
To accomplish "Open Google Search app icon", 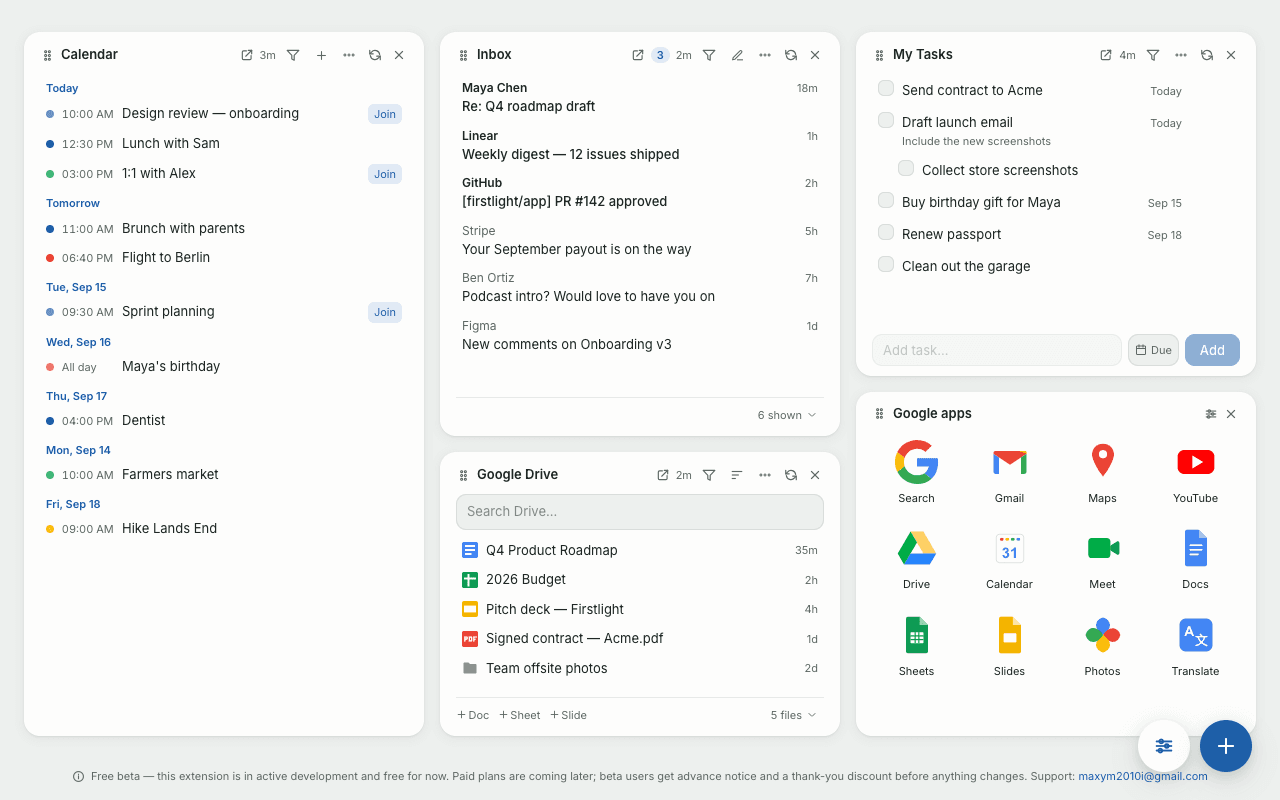I will pyautogui.click(x=916, y=472).
